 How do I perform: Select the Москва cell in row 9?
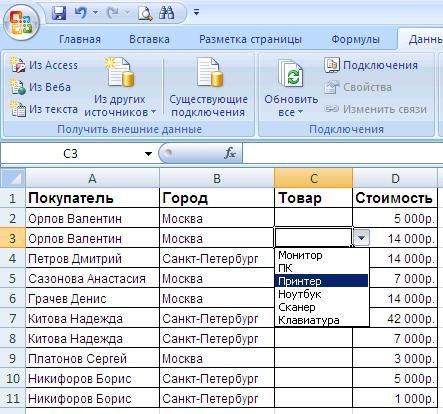click(217, 358)
